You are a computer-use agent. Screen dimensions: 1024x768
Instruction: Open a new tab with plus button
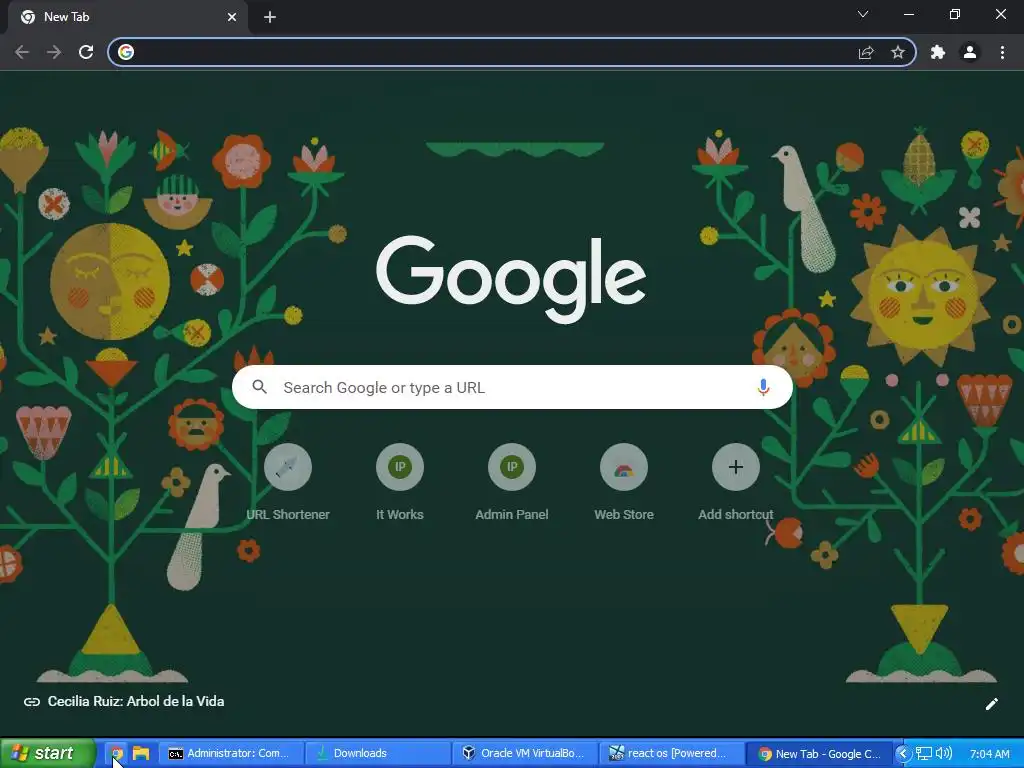tap(270, 17)
